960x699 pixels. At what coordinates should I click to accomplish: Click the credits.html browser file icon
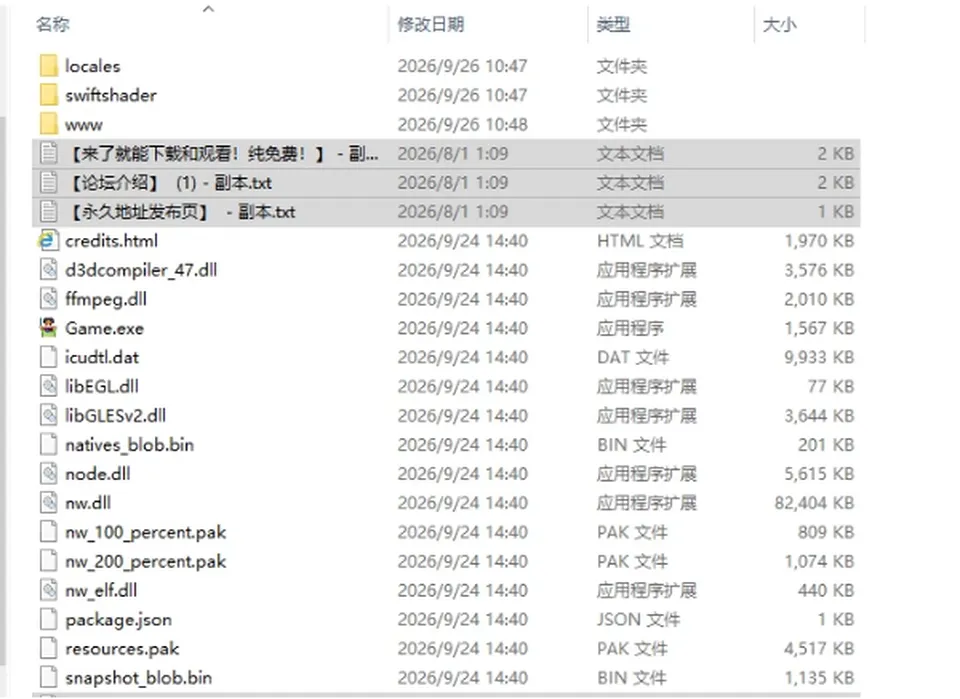[48, 241]
